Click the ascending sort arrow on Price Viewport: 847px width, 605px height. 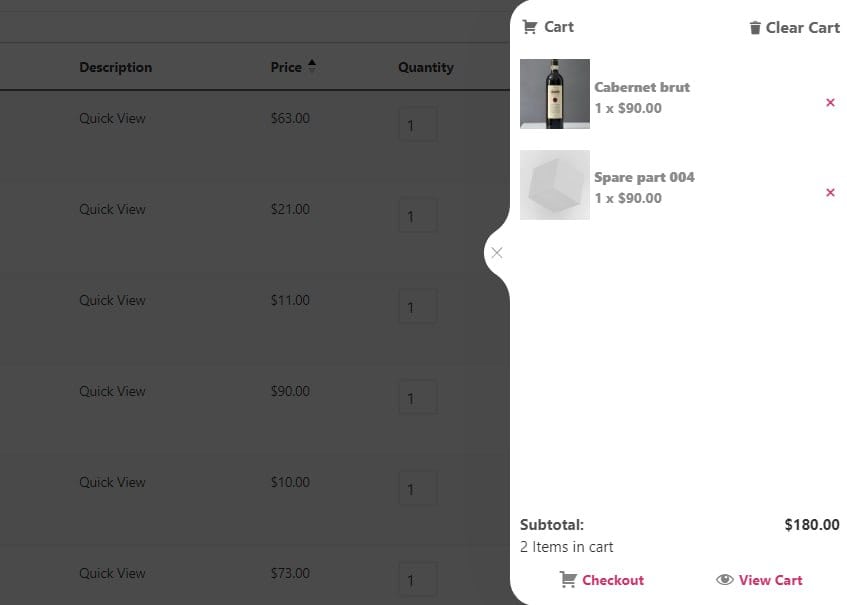tap(311, 62)
